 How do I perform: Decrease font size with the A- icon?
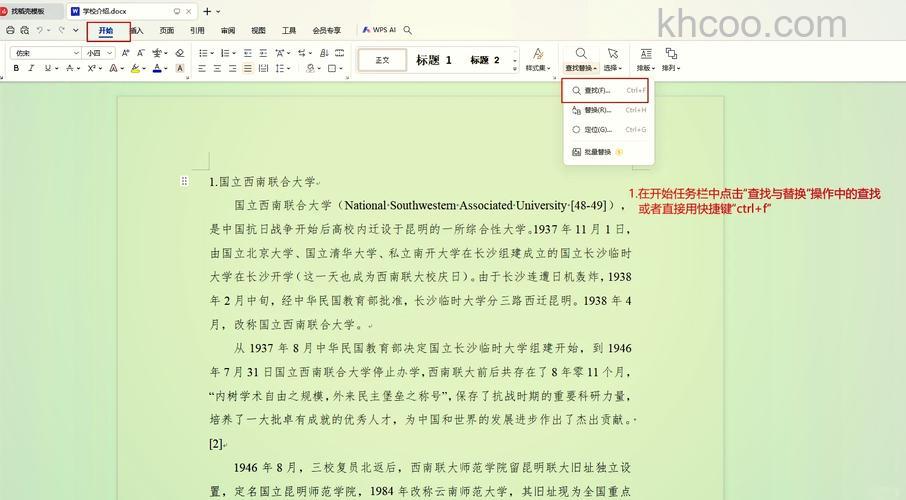[140, 53]
